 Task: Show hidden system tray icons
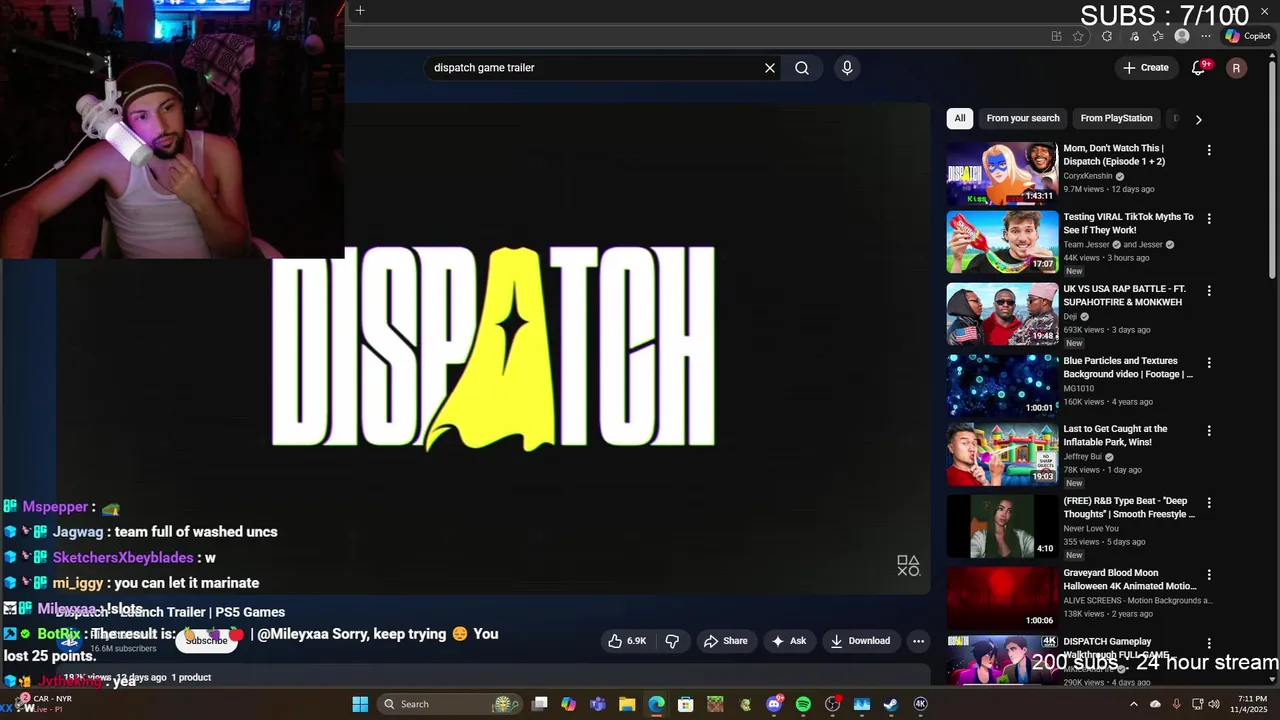point(1133,704)
